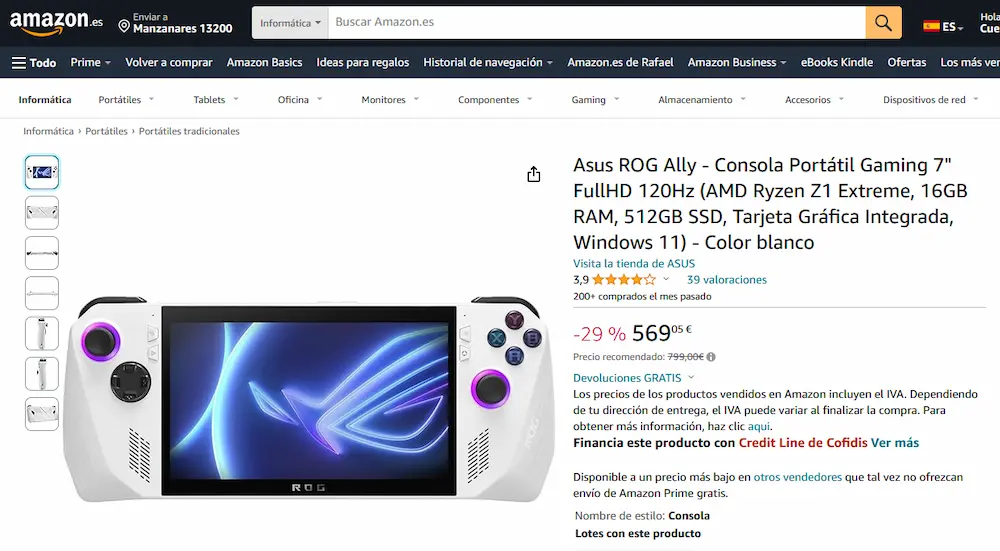
Task: Click the delivery location pin icon
Action: [124, 26]
